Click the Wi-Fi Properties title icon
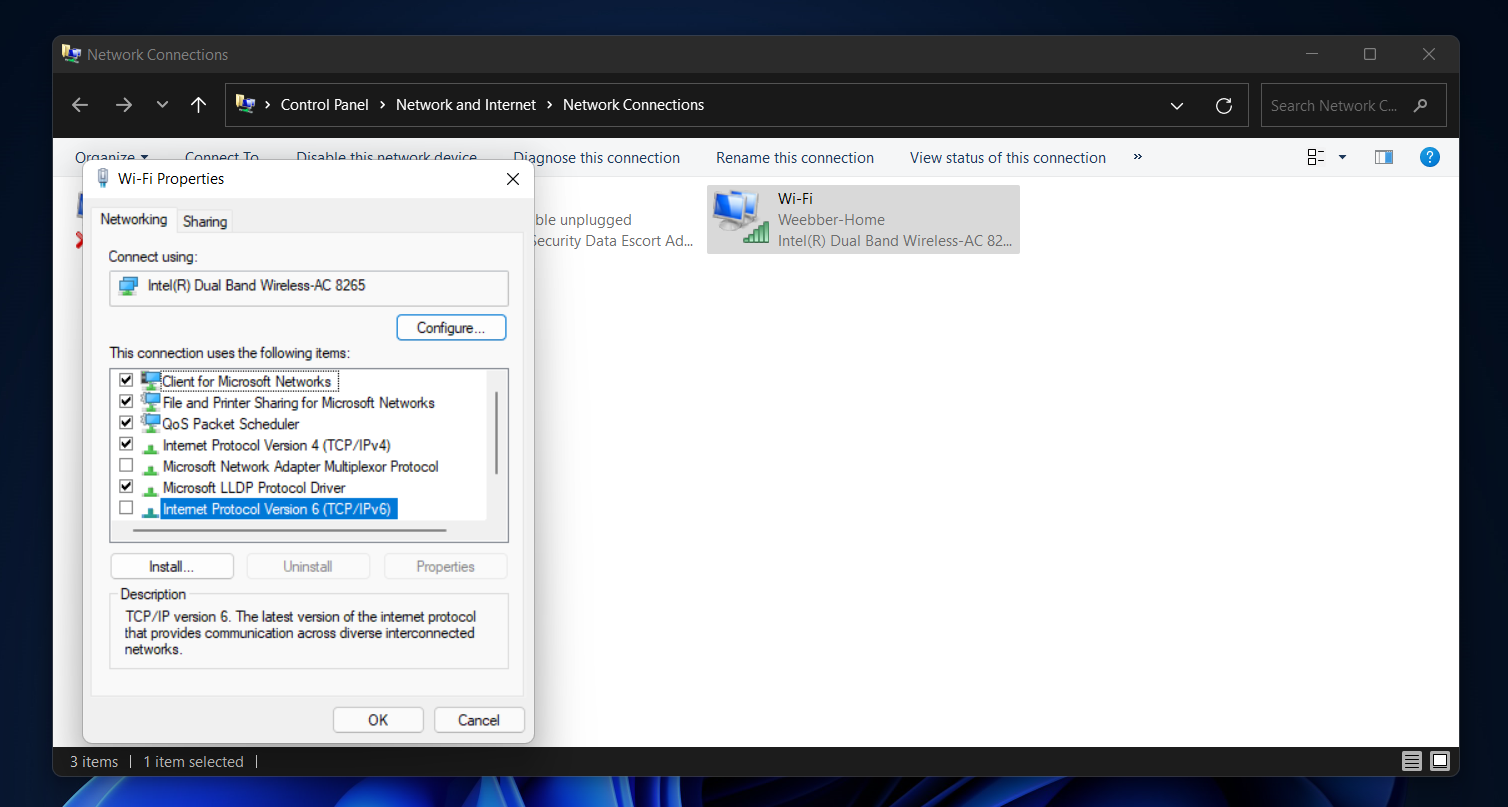This screenshot has height=807, width=1508. (x=102, y=178)
